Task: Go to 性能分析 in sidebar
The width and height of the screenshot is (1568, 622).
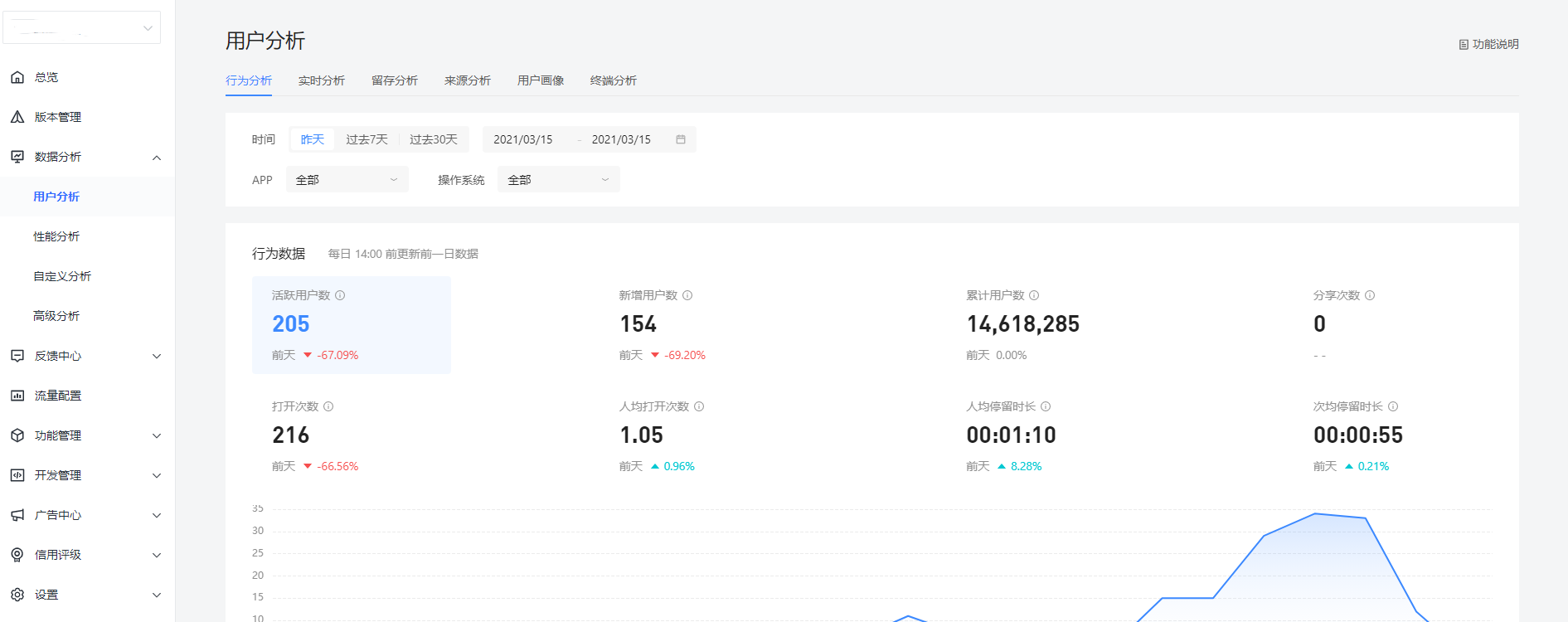Action: pos(87,236)
